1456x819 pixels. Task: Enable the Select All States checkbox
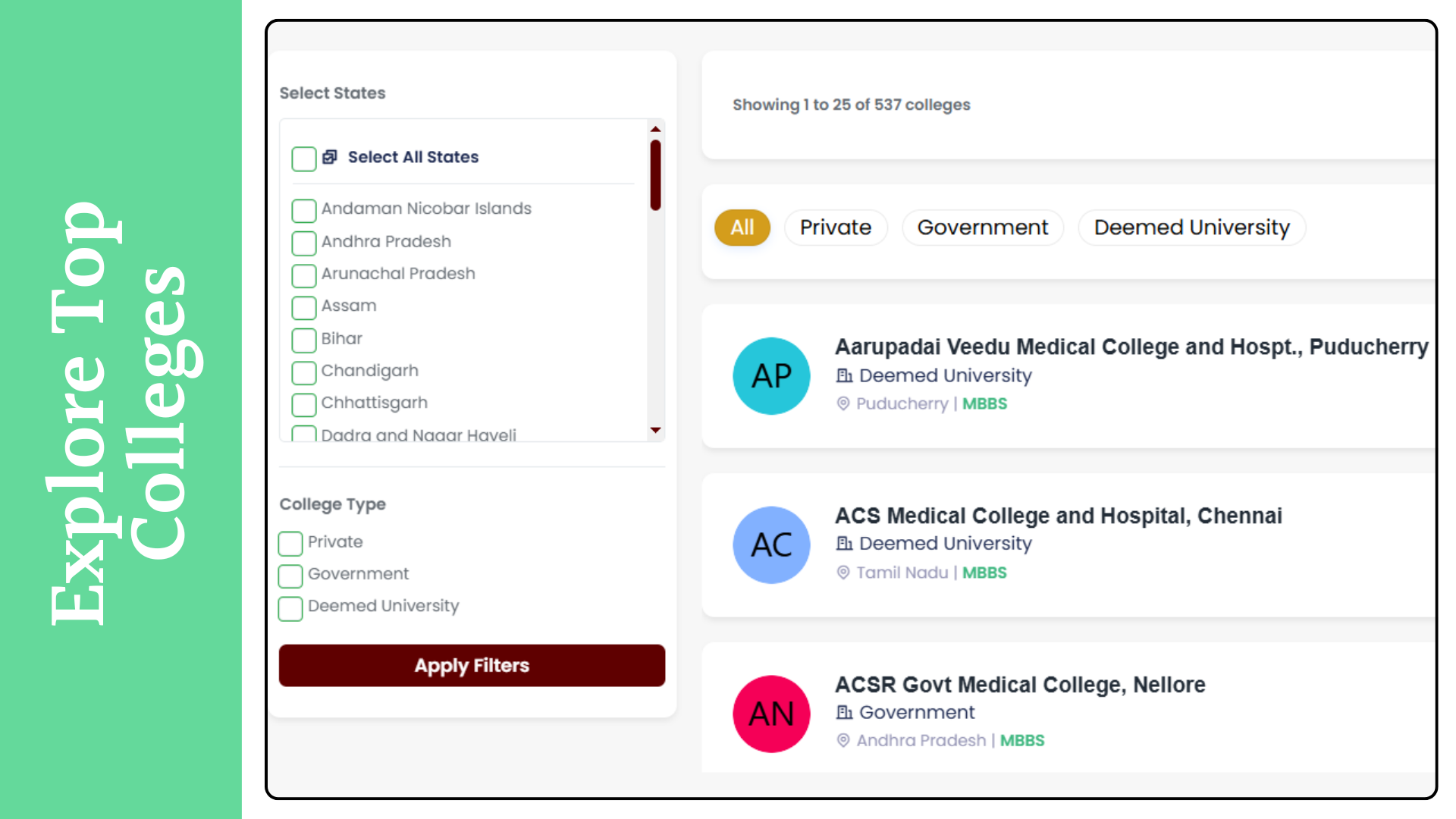pyautogui.click(x=304, y=158)
